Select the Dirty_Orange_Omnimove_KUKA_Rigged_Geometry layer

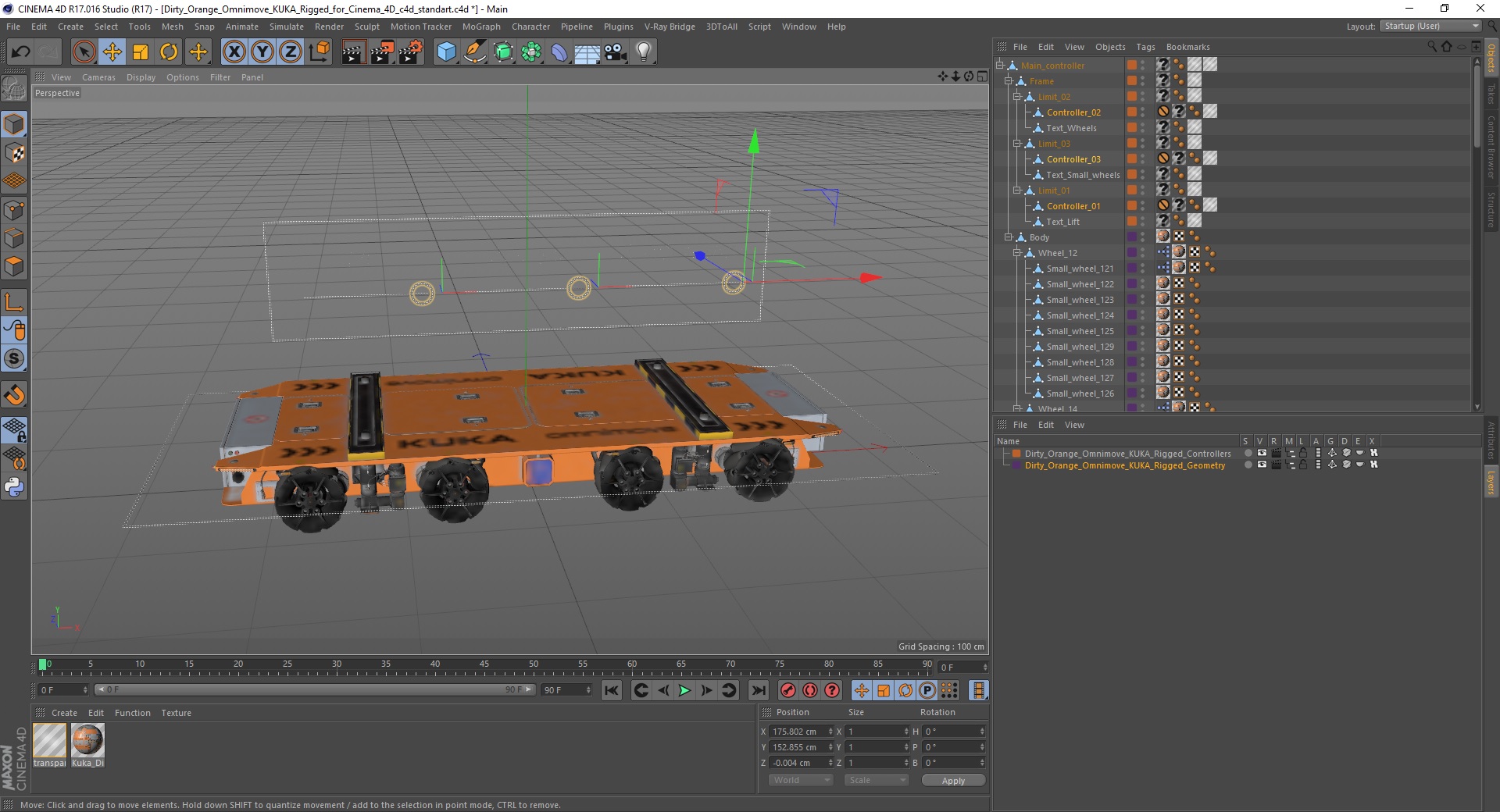click(x=1124, y=465)
